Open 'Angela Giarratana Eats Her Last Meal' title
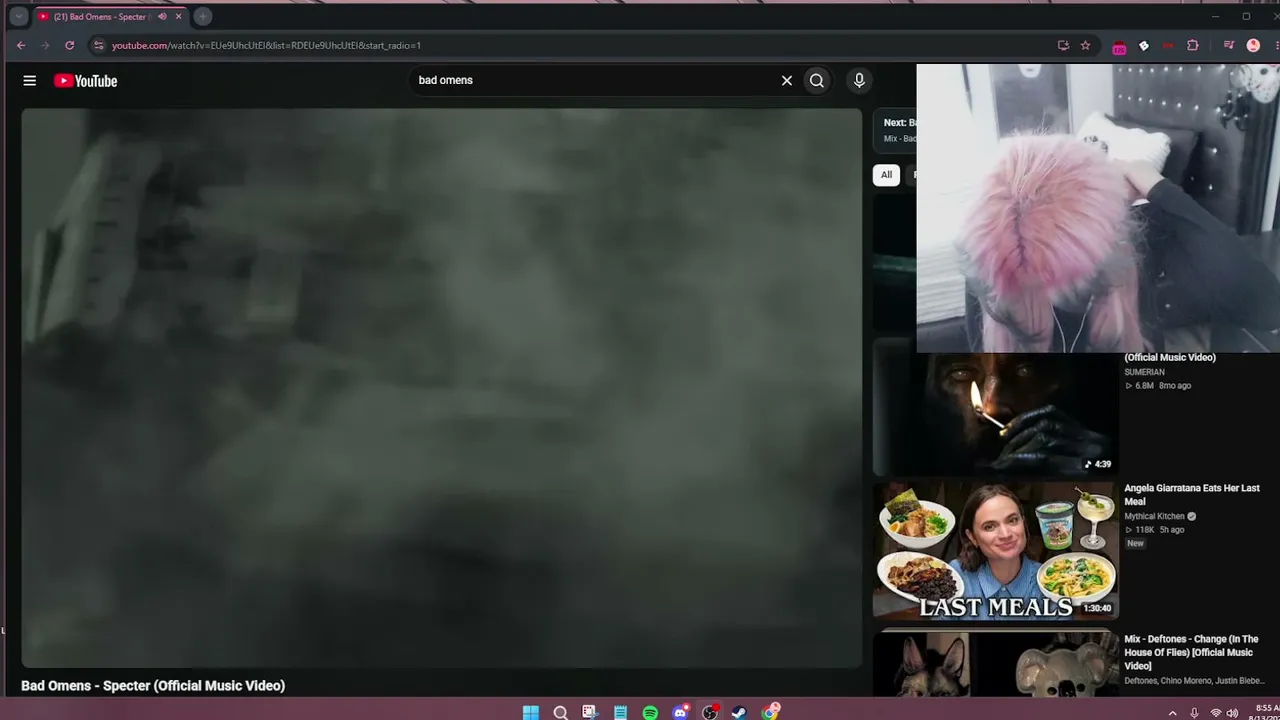Screen dimensions: 1280x720 (1191, 495)
